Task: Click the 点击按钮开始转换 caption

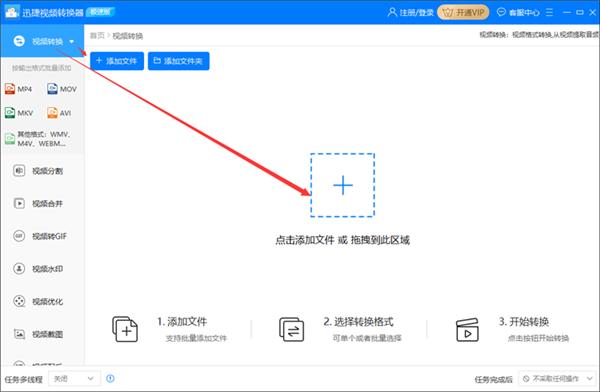Action: pyautogui.click(x=538, y=338)
